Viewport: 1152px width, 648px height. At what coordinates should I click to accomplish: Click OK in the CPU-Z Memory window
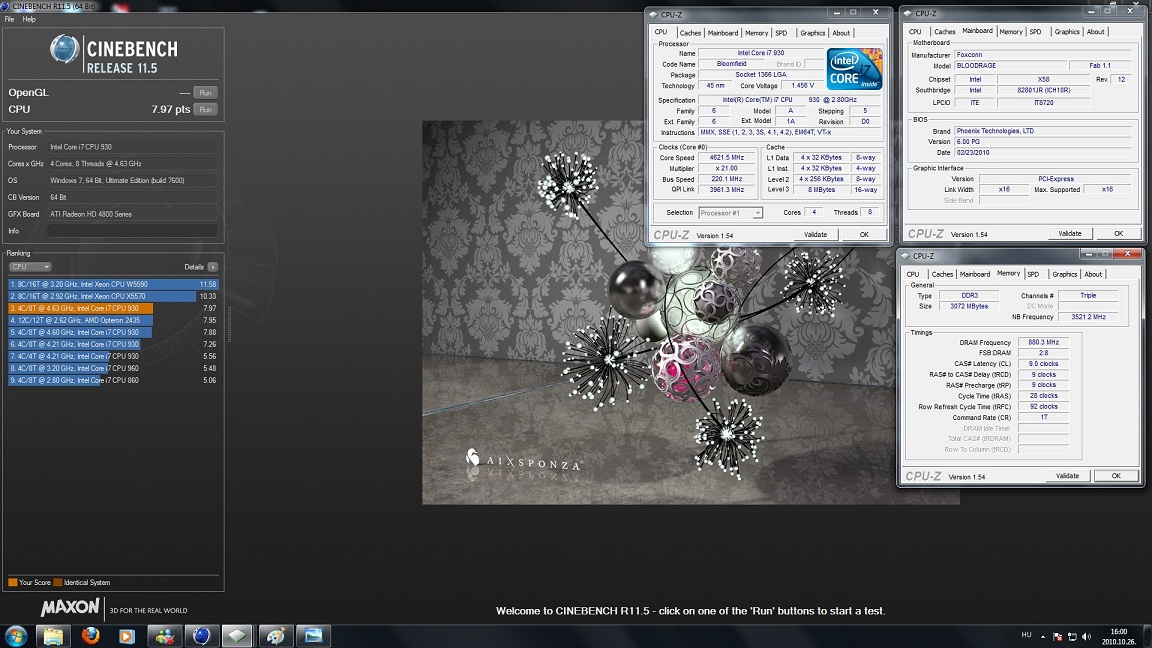(1116, 476)
